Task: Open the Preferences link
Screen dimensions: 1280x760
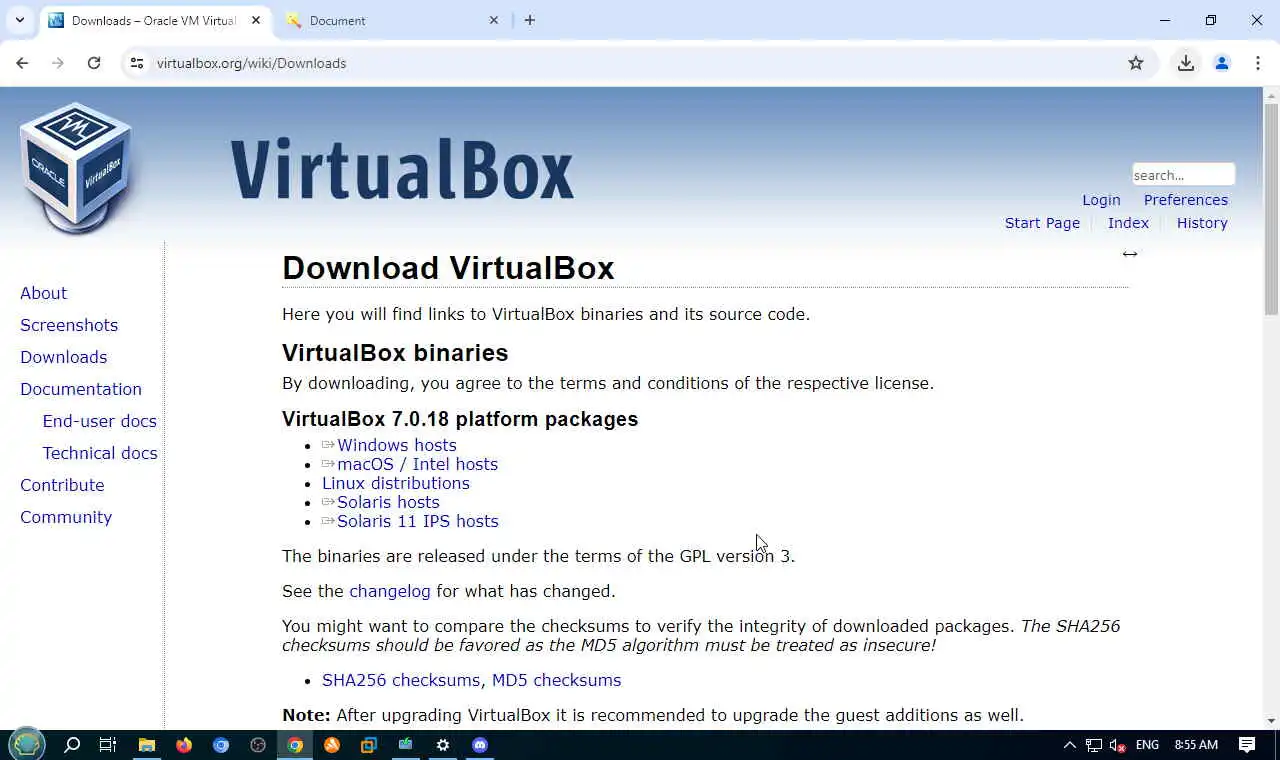Action: [1186, 200]
